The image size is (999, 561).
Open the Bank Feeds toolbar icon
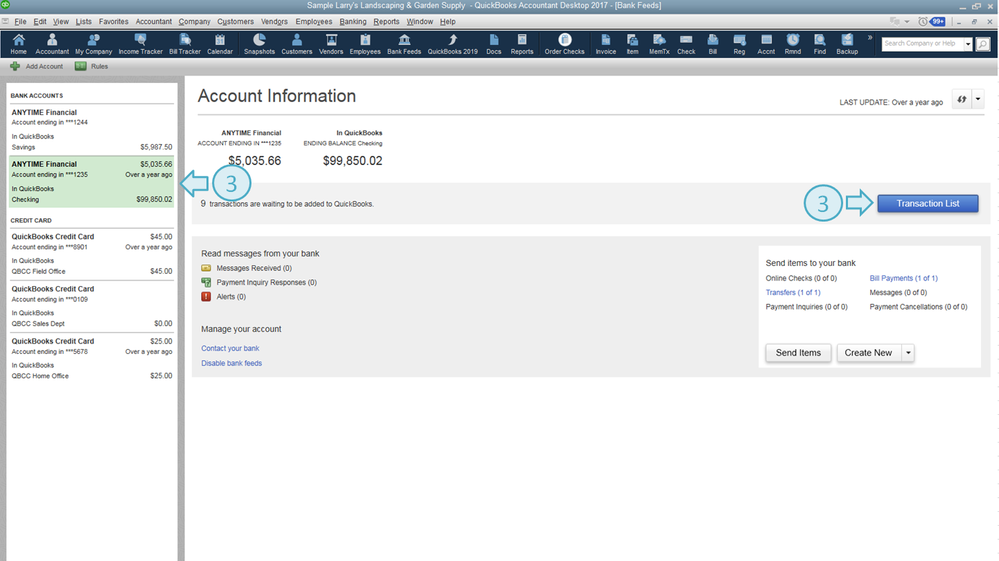[x=404, y=44]
